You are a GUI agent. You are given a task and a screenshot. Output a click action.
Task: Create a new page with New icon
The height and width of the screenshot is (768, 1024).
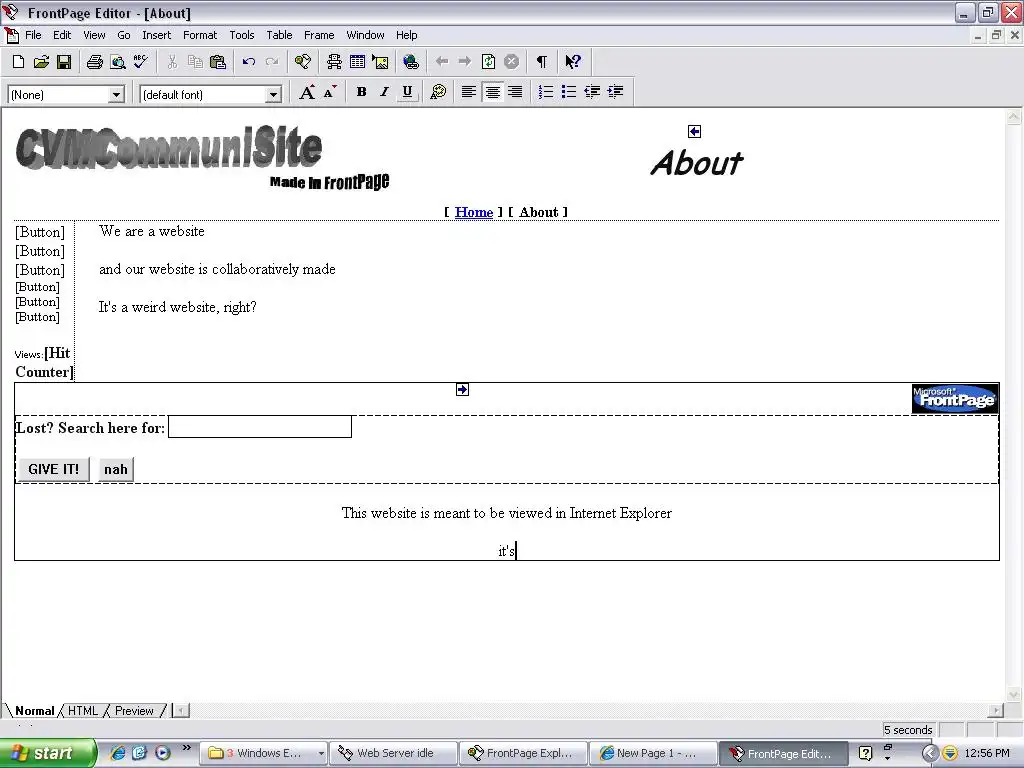tap(18, 62)
